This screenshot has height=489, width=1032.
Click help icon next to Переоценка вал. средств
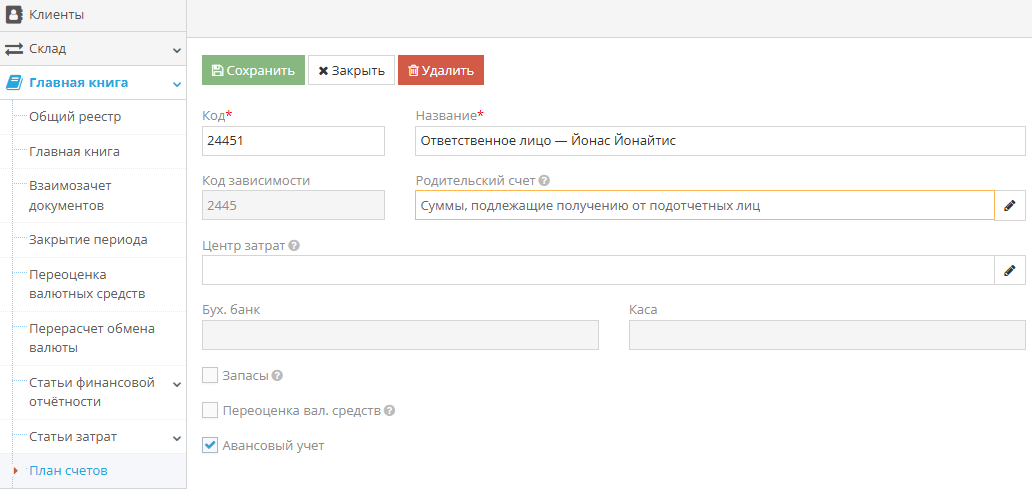point(389,410)
